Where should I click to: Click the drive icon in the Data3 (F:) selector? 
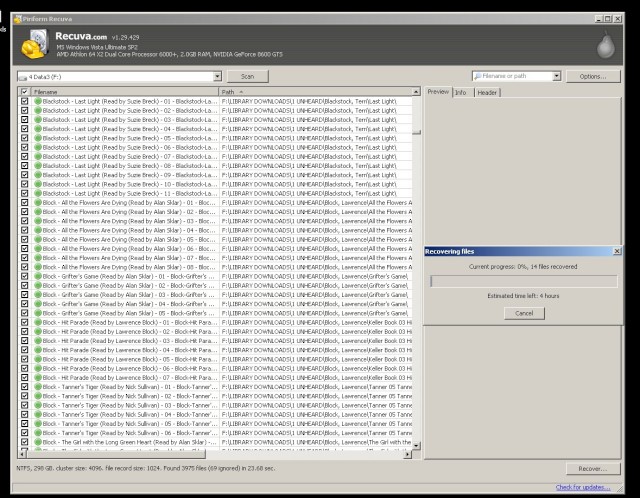23,77
